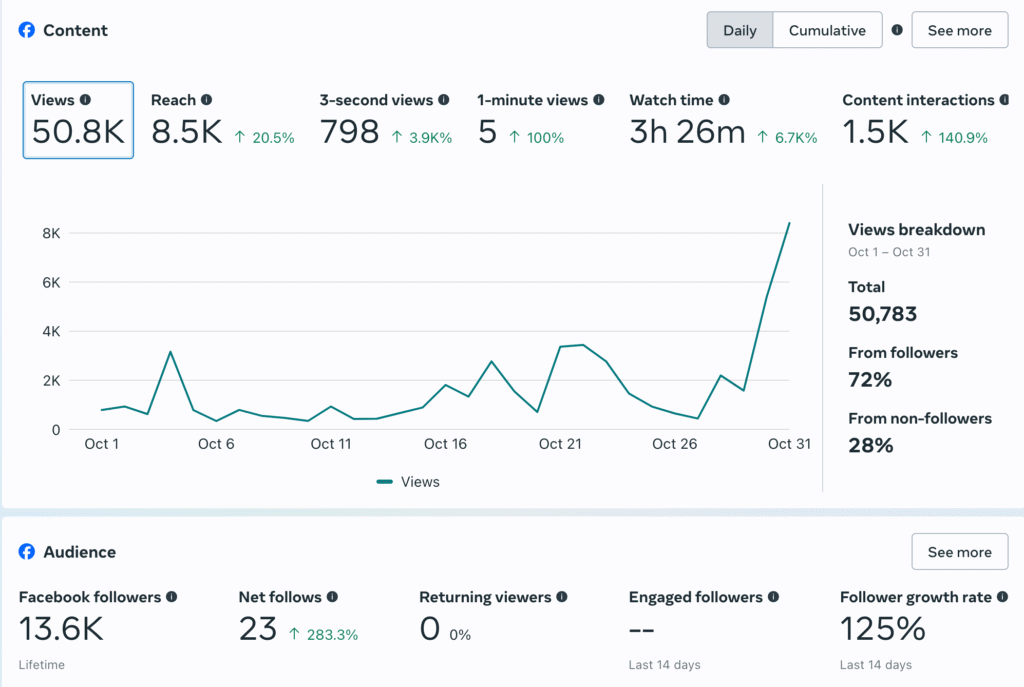Image resolution: width=1024 pixels, height=687 pixels.
Task: Select the Reach metric 8.5K
Action: click(186, 131)
